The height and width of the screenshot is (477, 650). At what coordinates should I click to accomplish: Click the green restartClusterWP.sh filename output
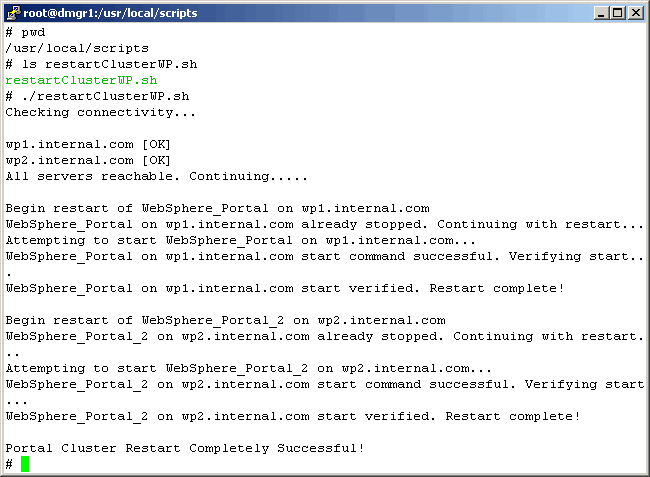pyautogui.click(x=81, y=80)
